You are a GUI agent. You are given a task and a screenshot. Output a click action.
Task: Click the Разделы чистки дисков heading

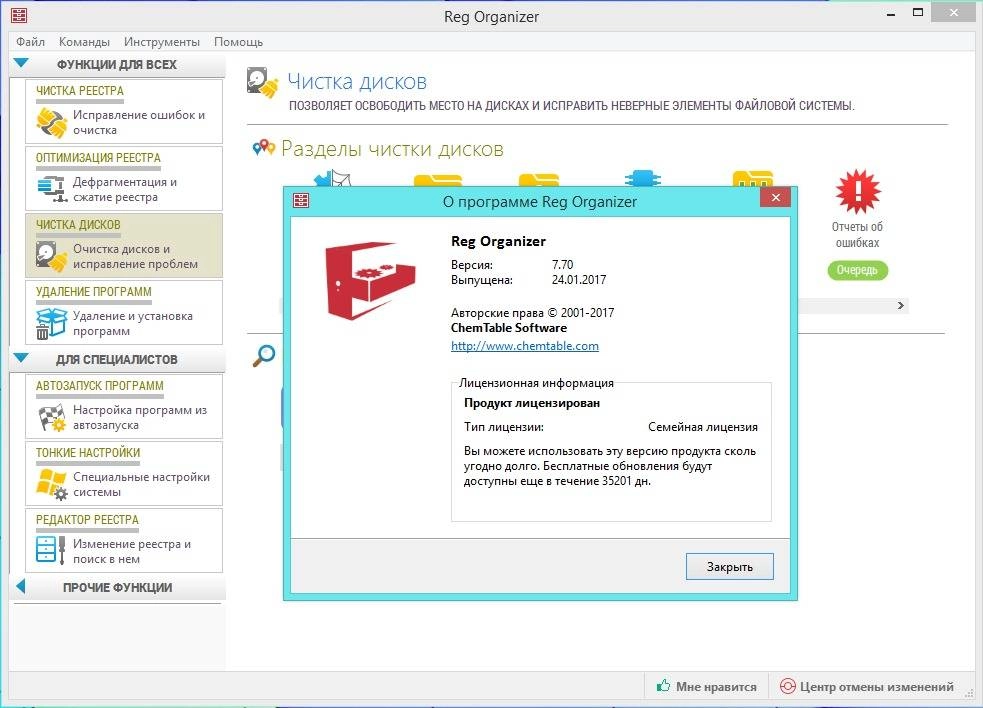(x=392, y=149)
